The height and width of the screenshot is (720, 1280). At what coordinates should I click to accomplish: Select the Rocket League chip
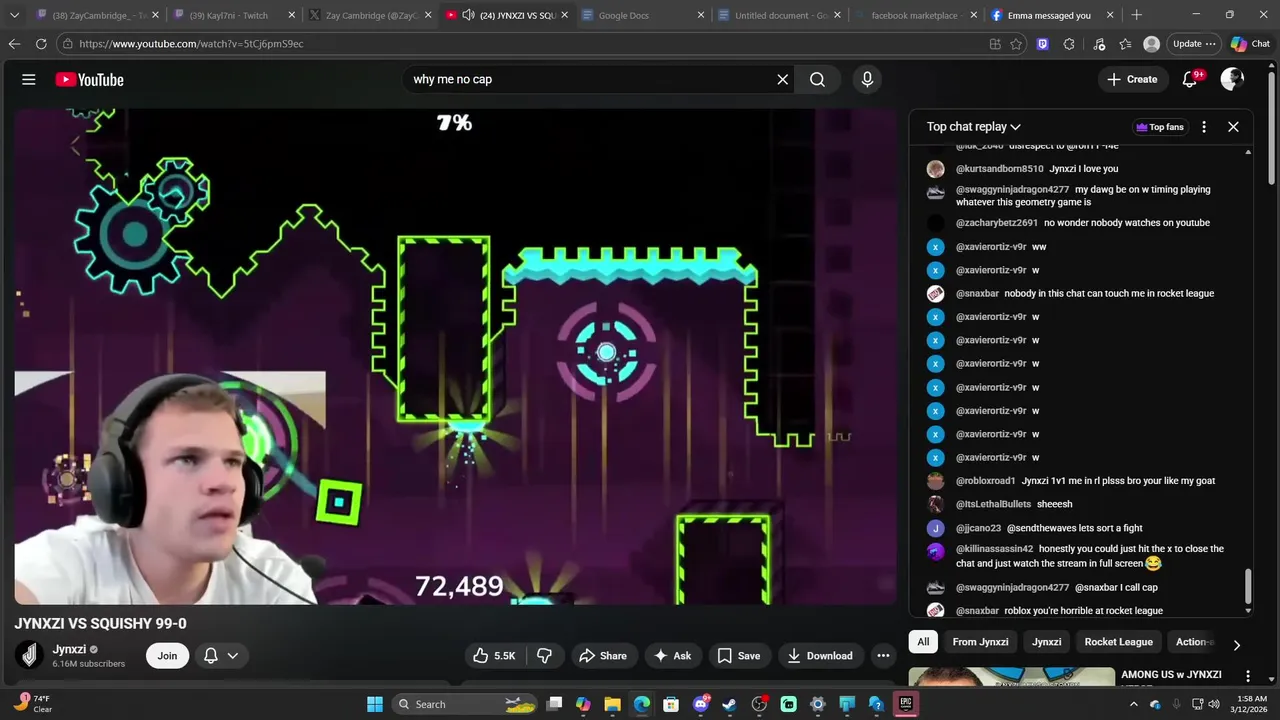click(1118, 642)
